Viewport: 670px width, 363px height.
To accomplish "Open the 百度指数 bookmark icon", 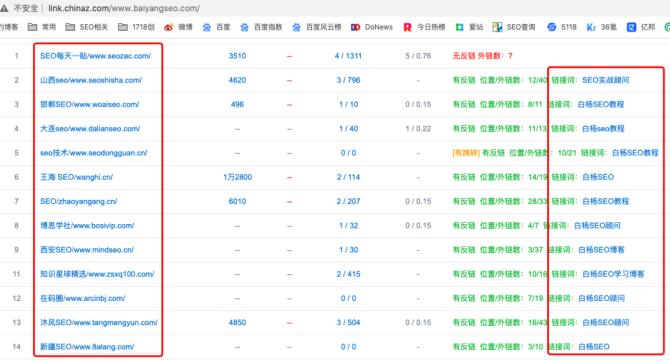I will point(244,27).
